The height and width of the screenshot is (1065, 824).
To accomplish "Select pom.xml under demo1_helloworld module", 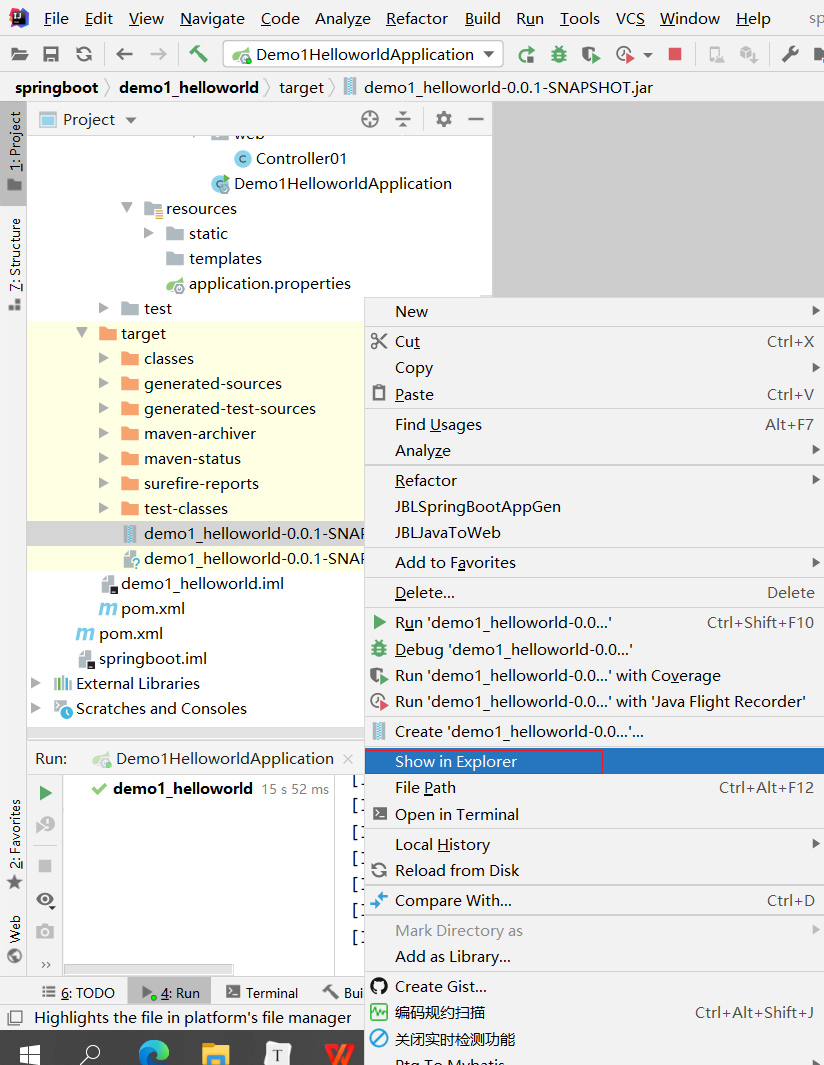I will 152,608.
